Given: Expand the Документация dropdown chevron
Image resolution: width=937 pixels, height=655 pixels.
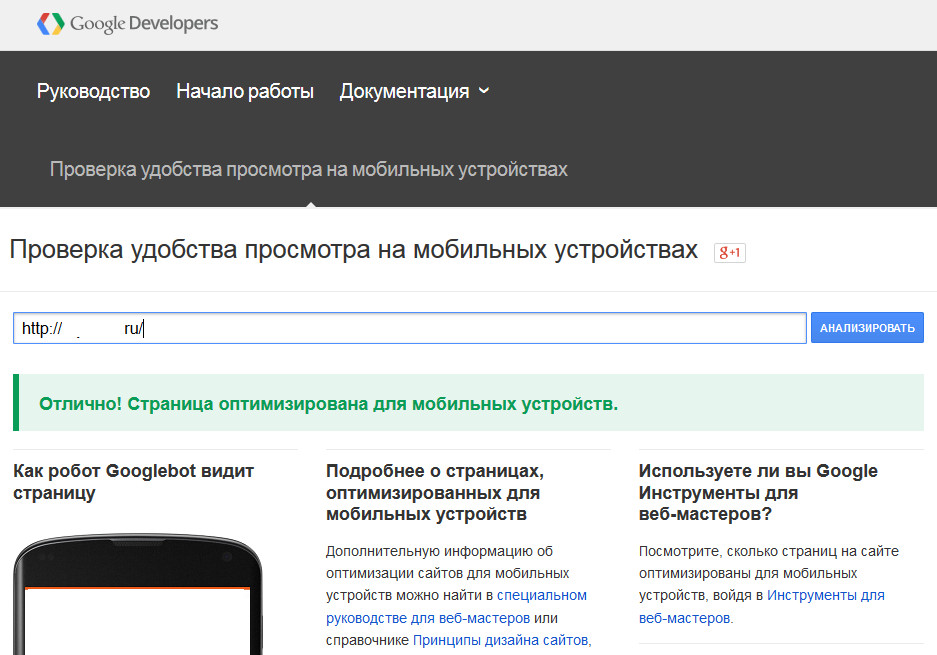Looking at the screenshot, I should coord(485,91).
